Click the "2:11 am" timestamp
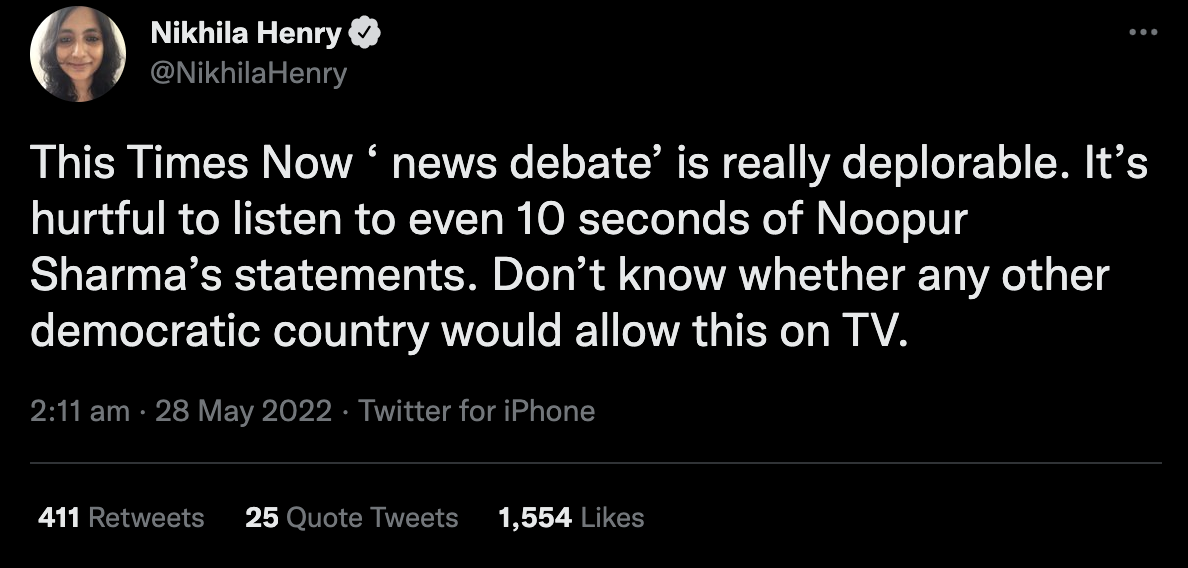This screenshot has width=1188, height=568. tap(80, 411)
